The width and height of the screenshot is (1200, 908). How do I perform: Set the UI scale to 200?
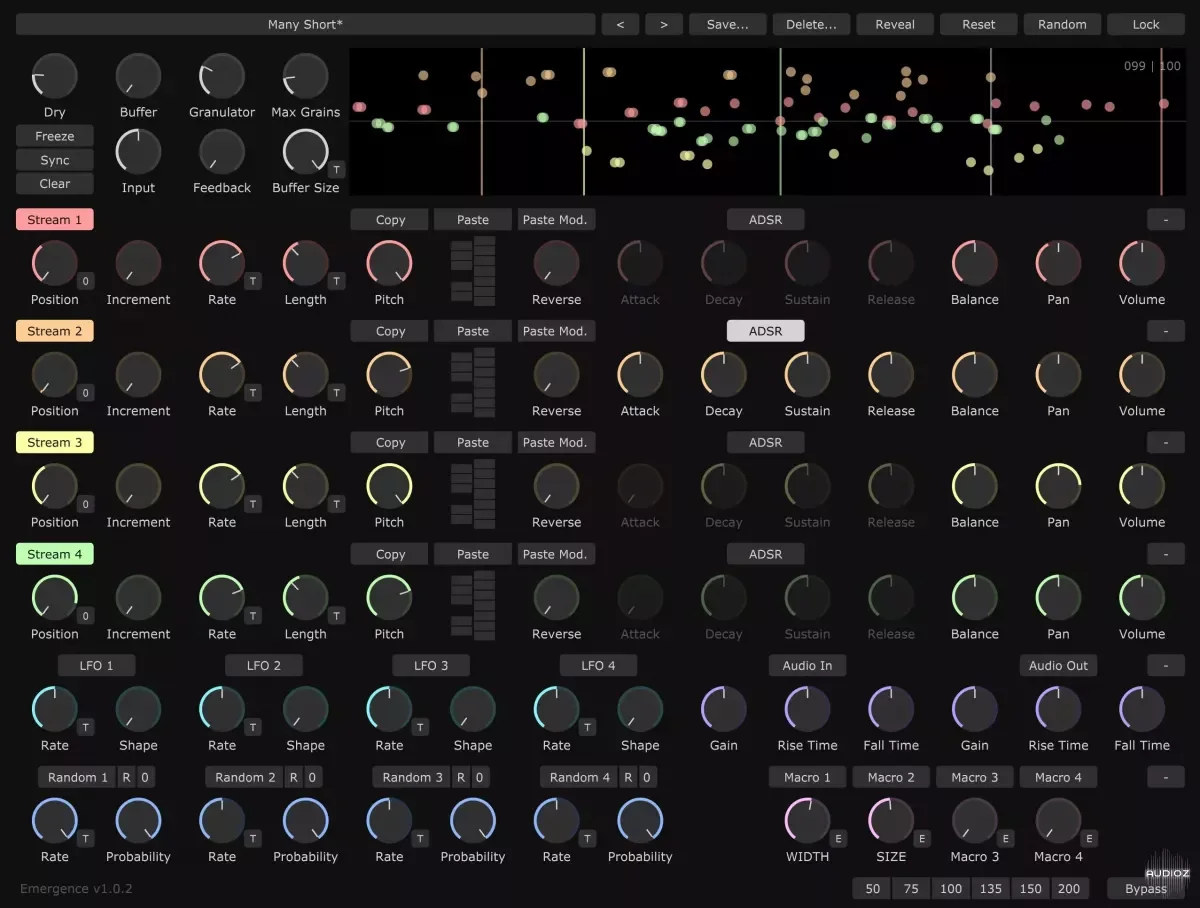(1069, 888)
